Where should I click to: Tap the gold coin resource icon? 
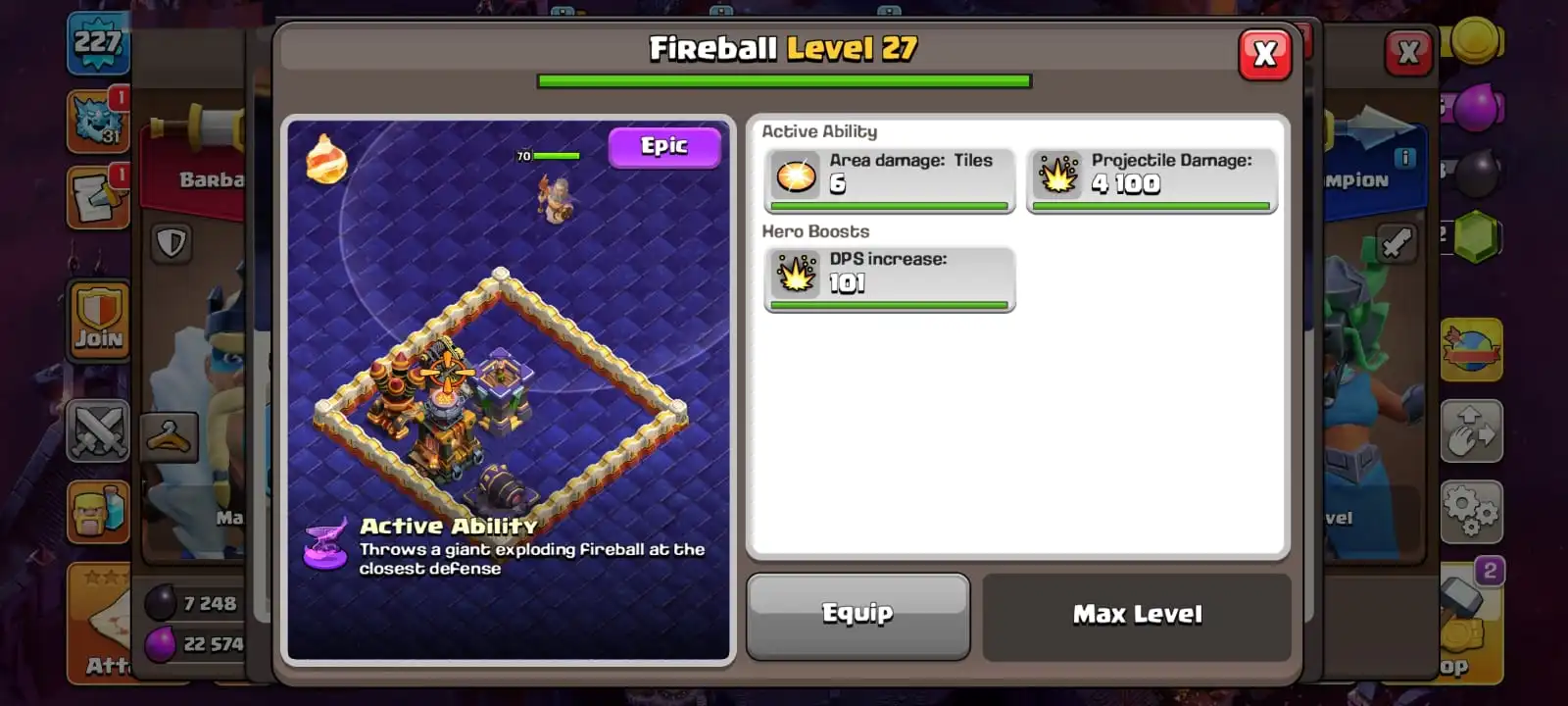point(1475,41)
